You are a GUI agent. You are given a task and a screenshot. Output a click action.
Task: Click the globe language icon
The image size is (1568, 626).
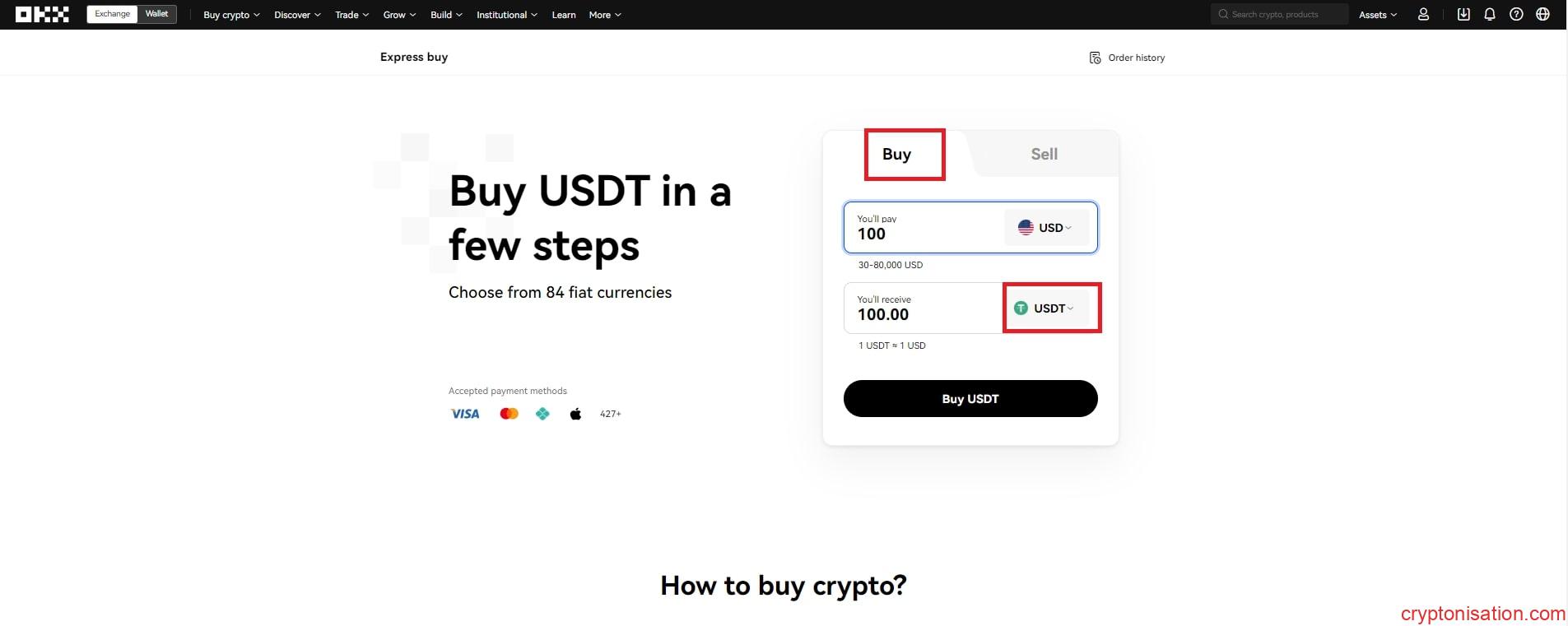point(1543,15)
